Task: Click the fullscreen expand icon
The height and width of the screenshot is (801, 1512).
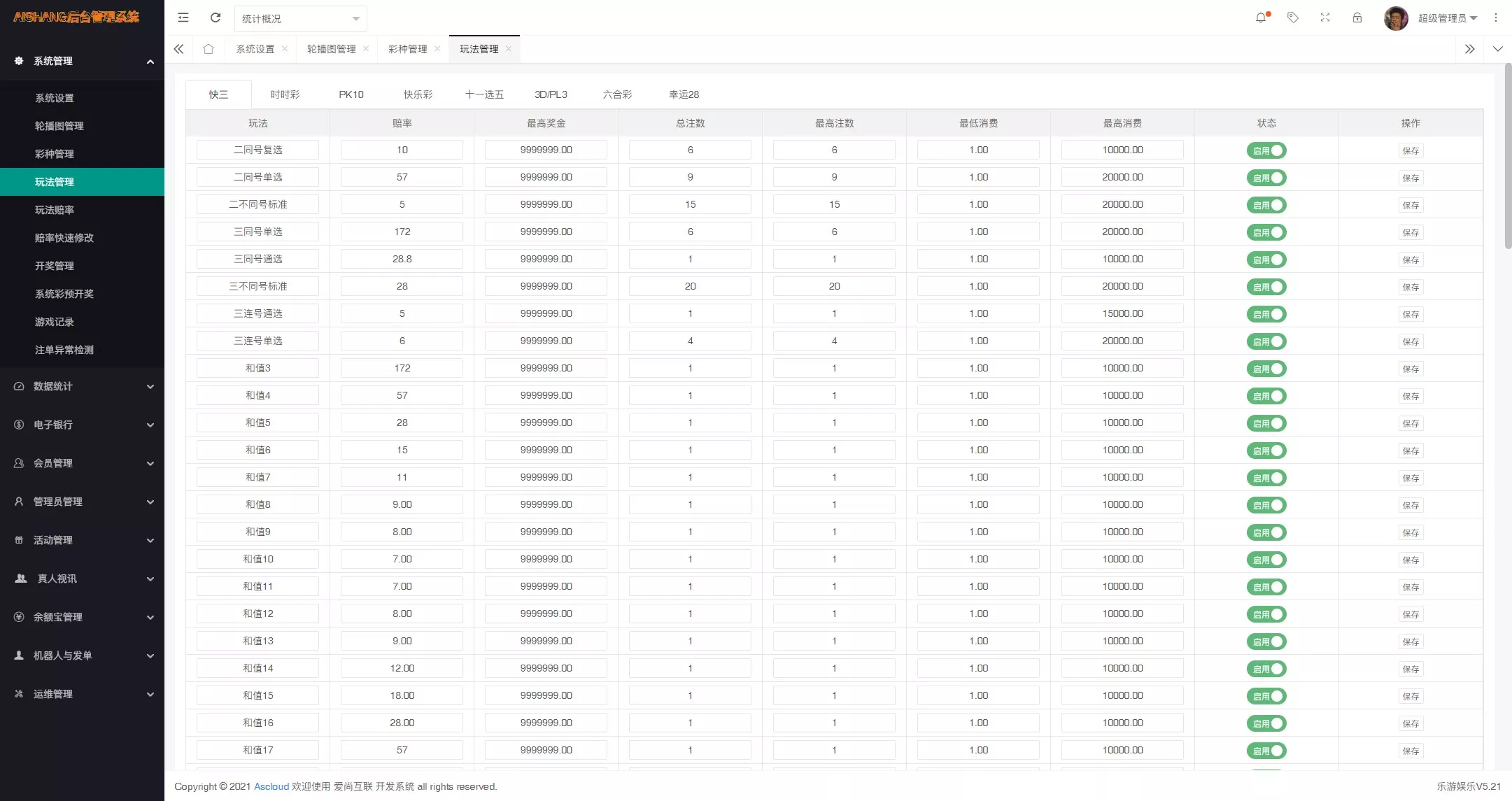Action: [x=1325, y=17]
